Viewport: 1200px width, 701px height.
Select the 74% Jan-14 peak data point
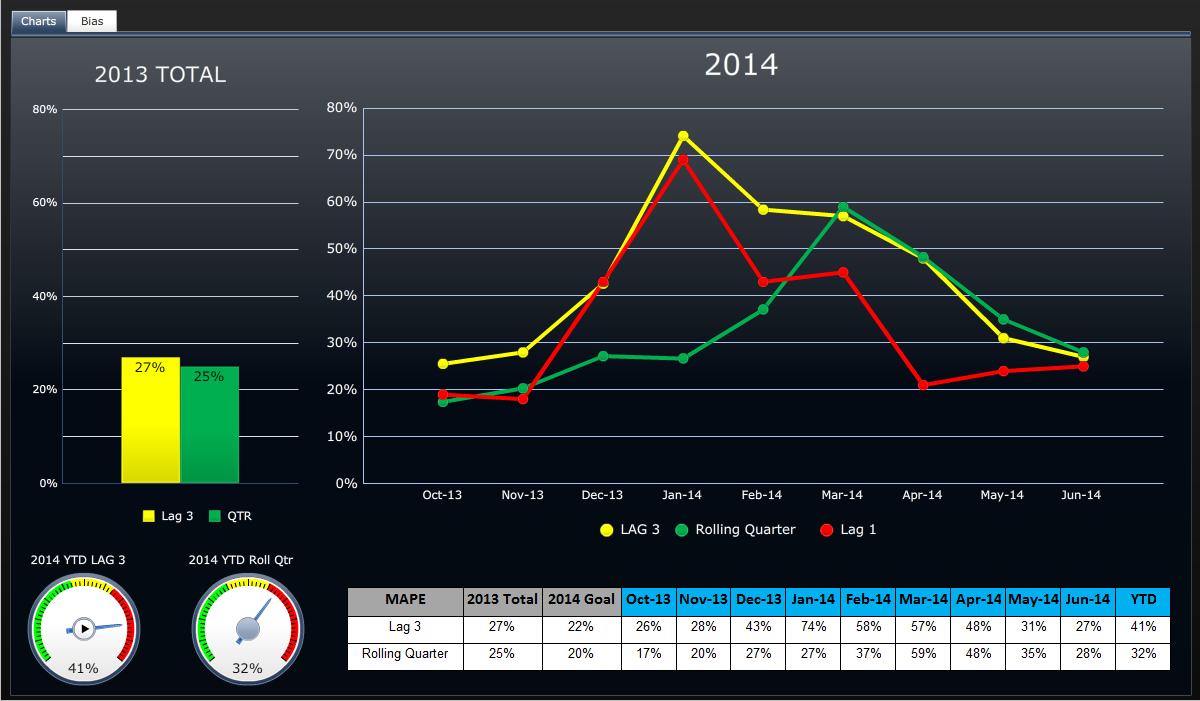point(683,136)
